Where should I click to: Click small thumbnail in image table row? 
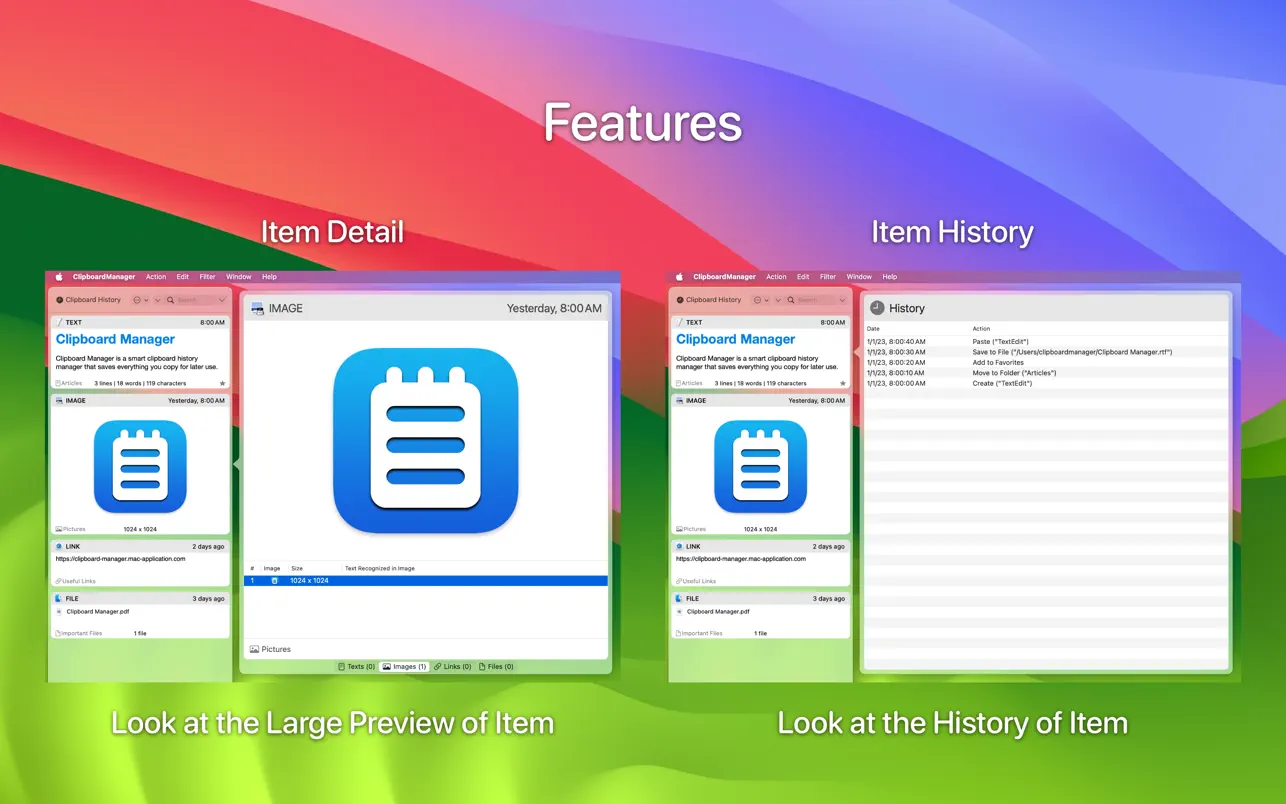click(275, 581)
